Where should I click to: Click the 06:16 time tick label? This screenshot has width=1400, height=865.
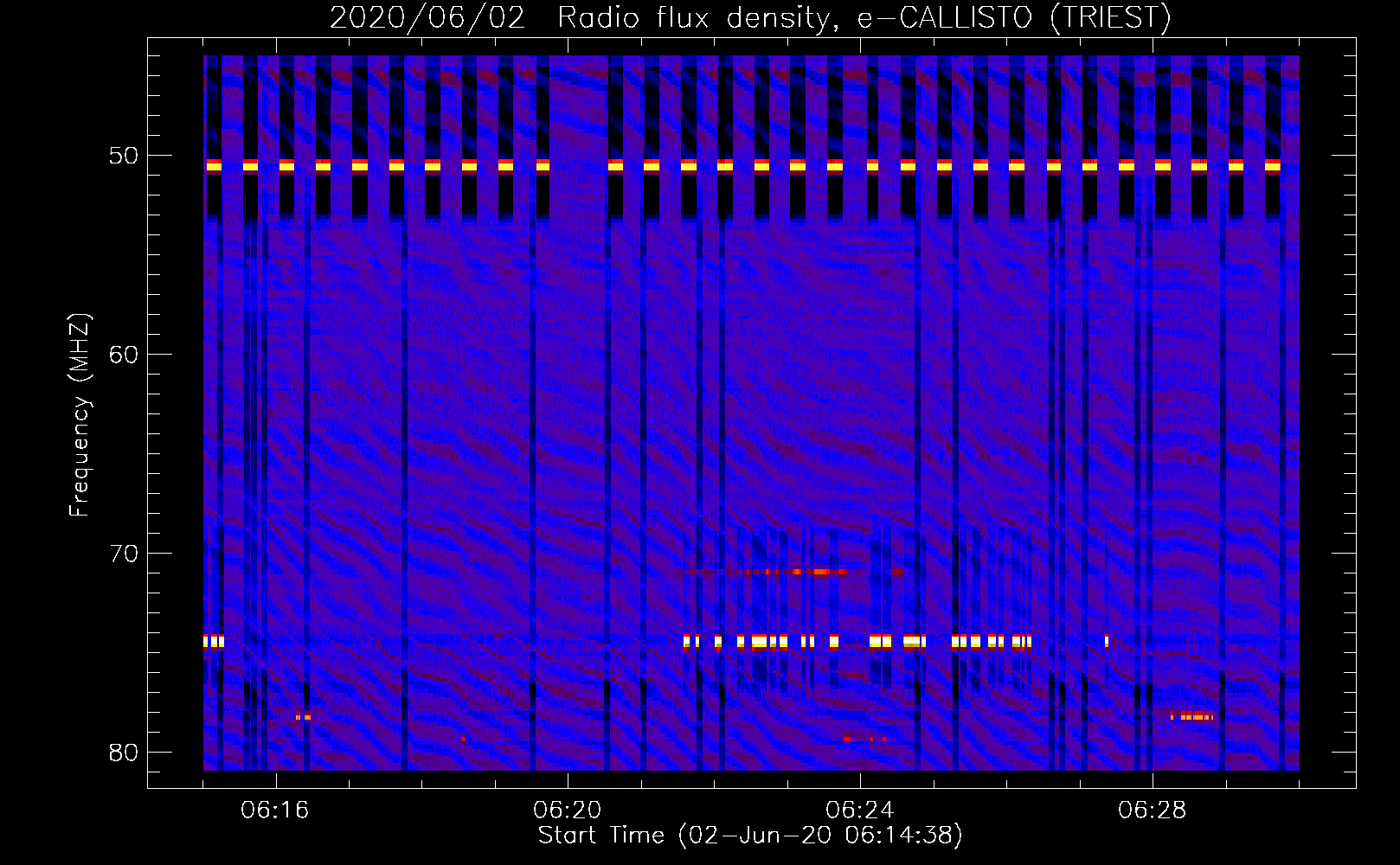coord(275,811)
